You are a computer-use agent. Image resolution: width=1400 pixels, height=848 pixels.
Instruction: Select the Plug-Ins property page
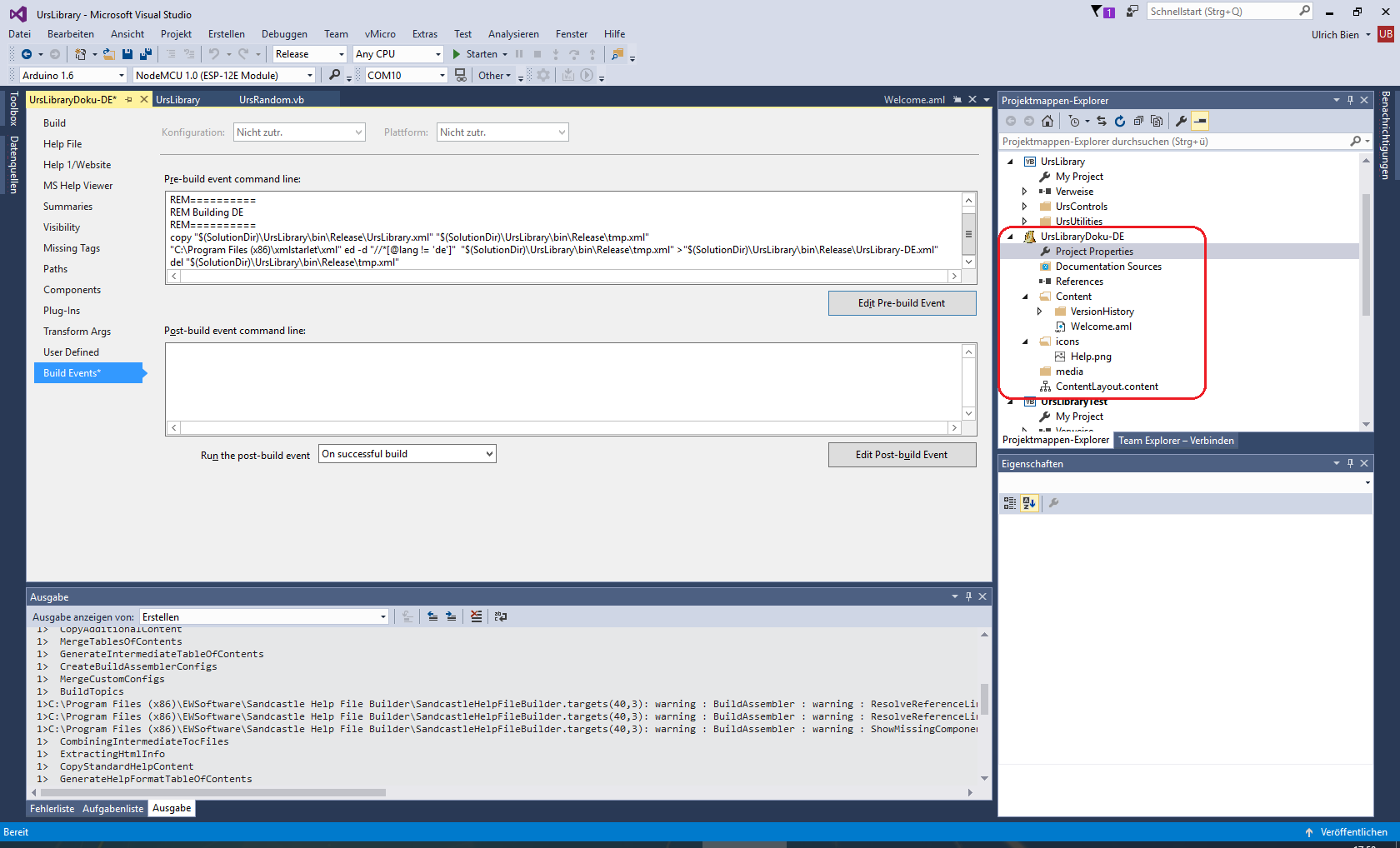click(x=62, y=311)
